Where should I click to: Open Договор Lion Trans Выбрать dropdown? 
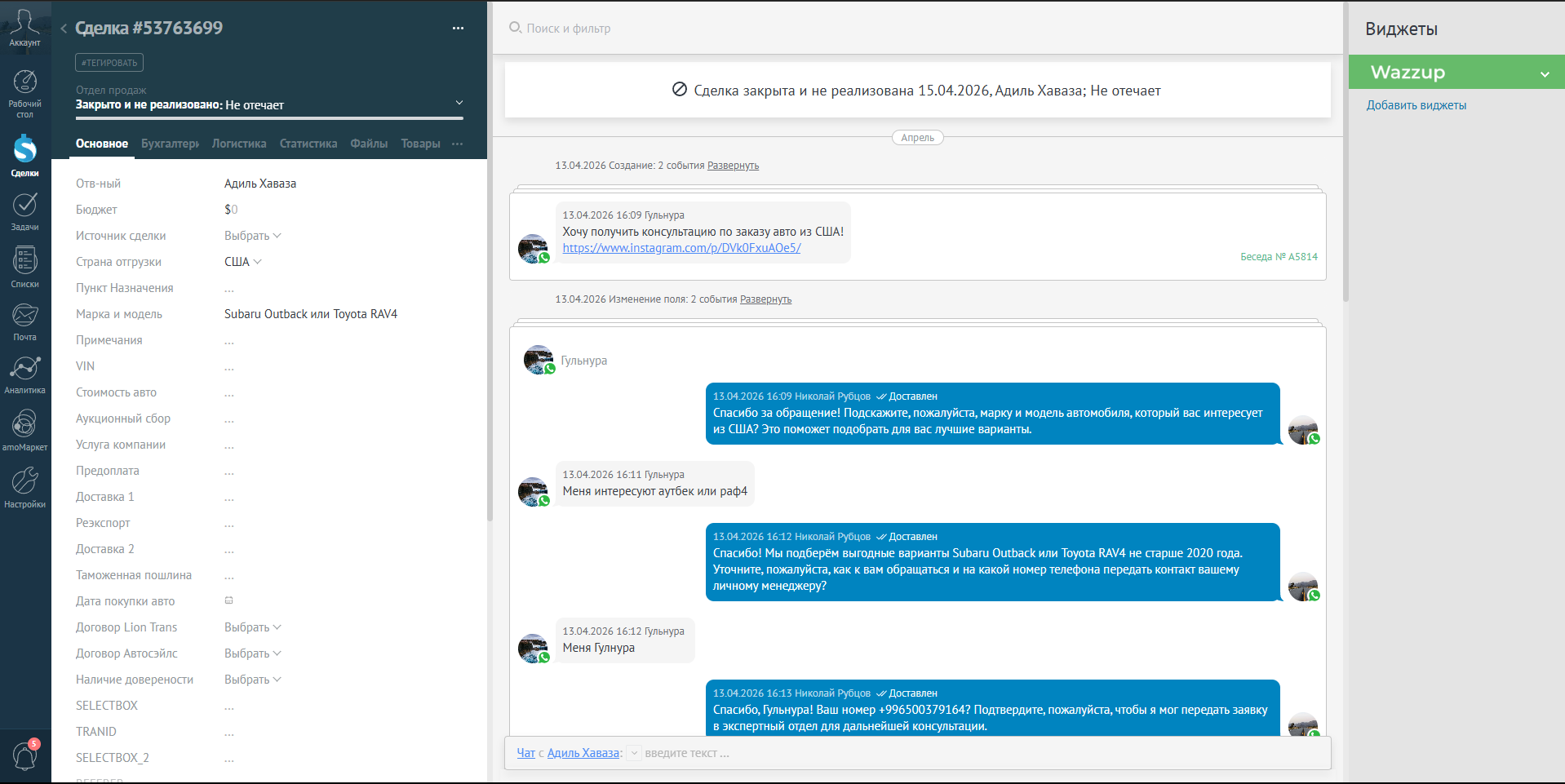pyautogui.click(x=252, y=627)
